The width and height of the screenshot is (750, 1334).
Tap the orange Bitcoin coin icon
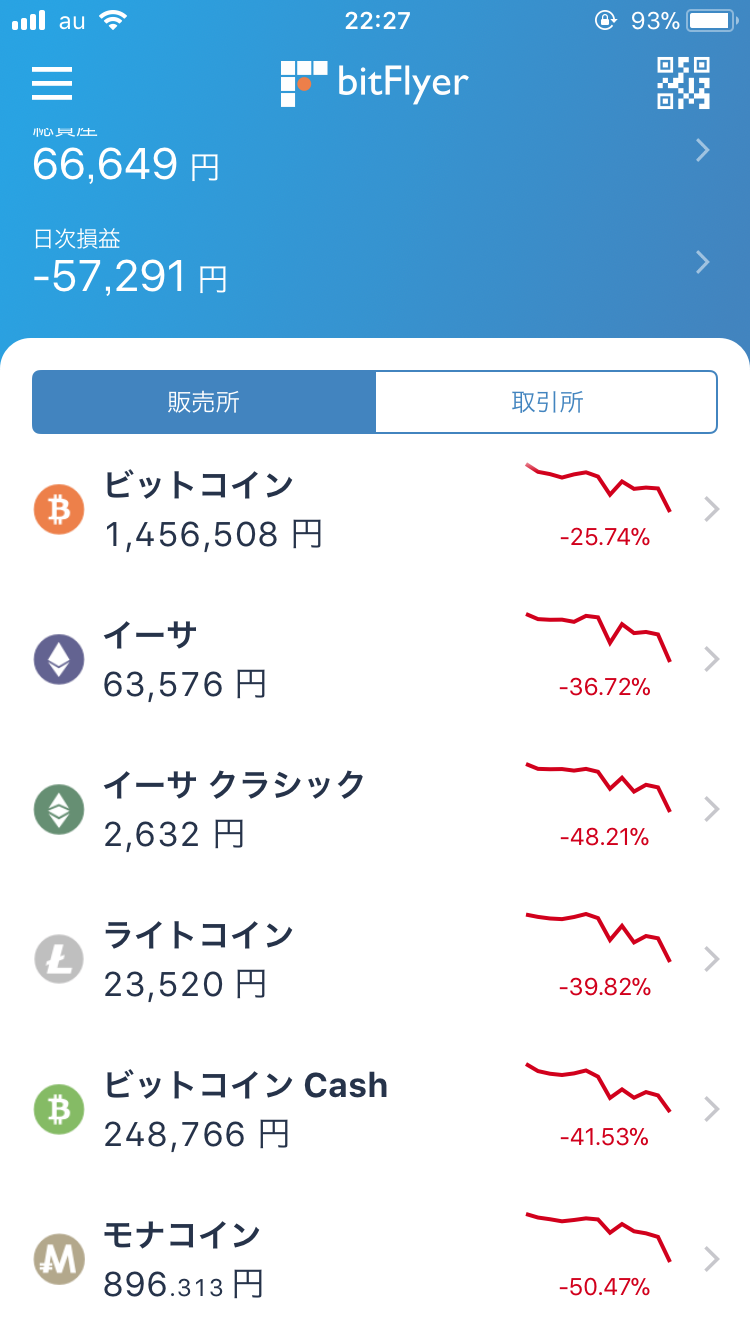coord(59,509)
